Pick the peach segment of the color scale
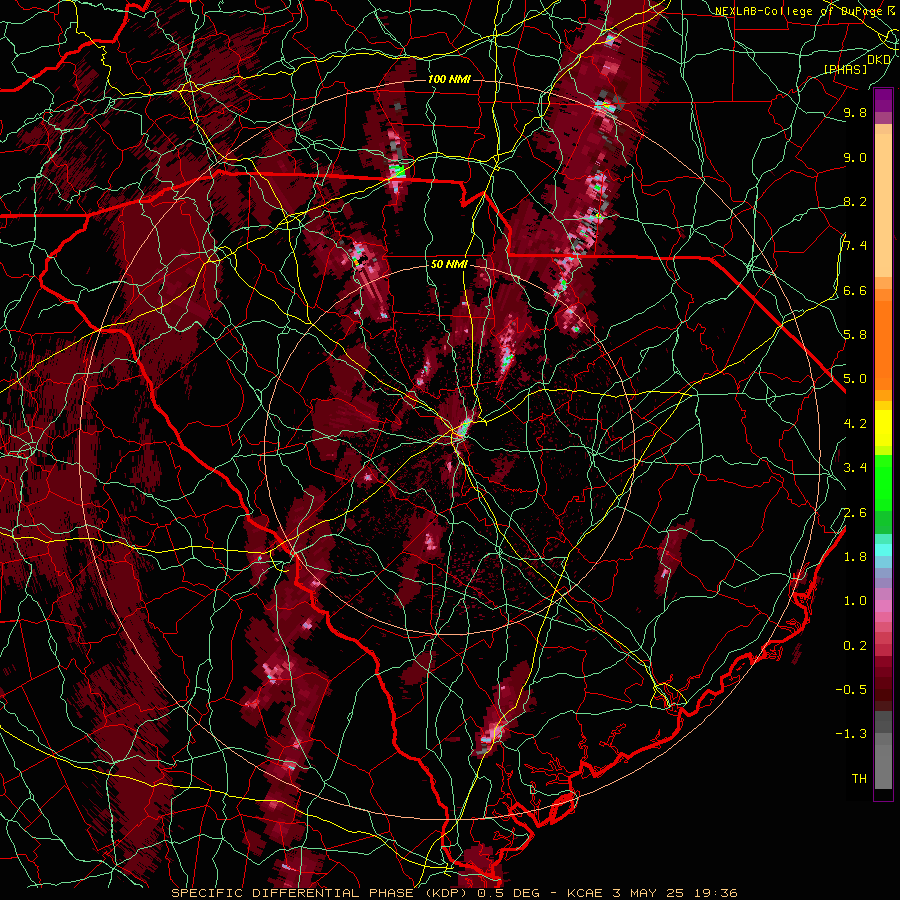The width and height of the screenshot is (900, 900). coord(883,205)
